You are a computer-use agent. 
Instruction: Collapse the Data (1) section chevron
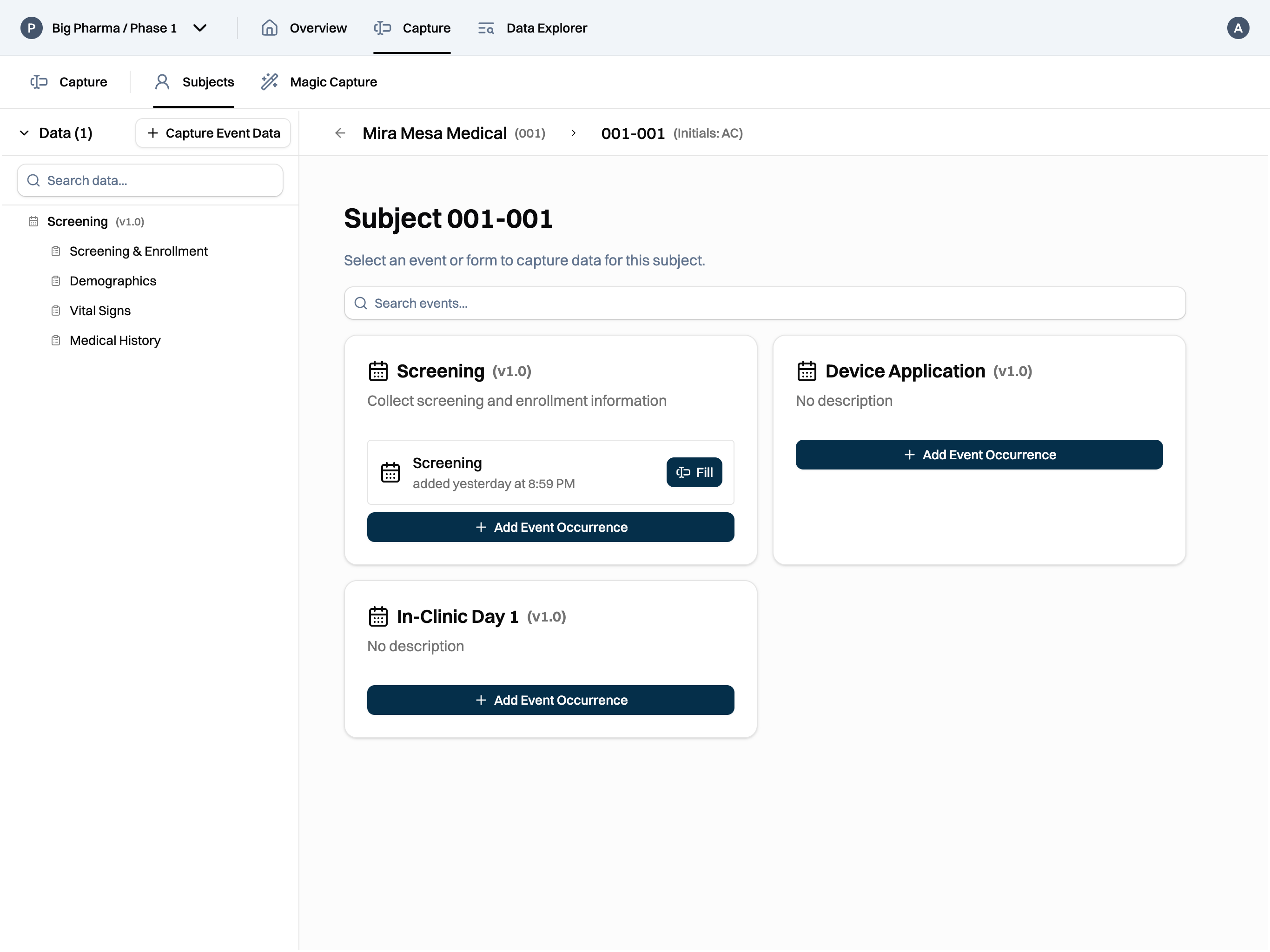click(24, 133)
